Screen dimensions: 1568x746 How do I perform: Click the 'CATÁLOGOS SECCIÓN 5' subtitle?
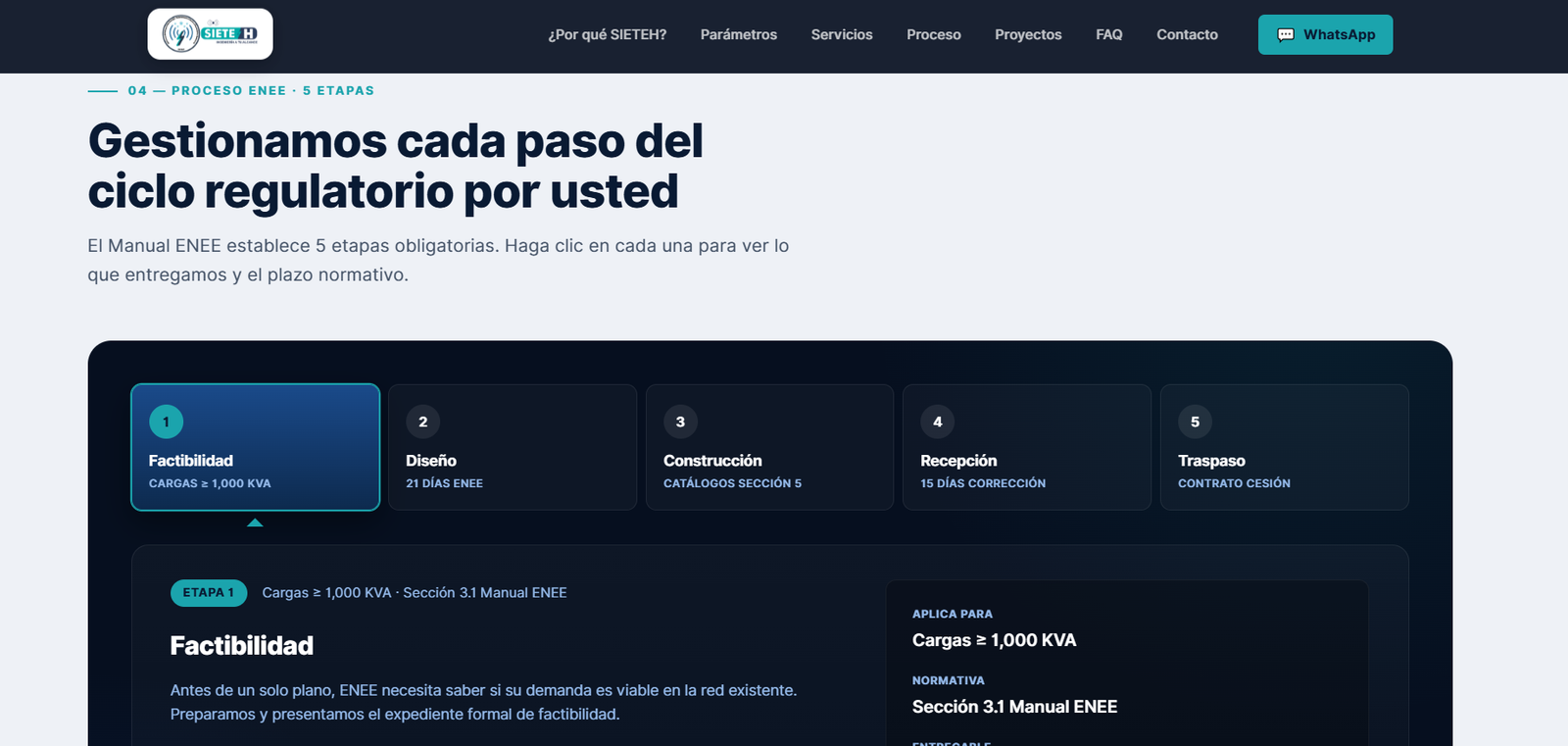coord(732,483)
